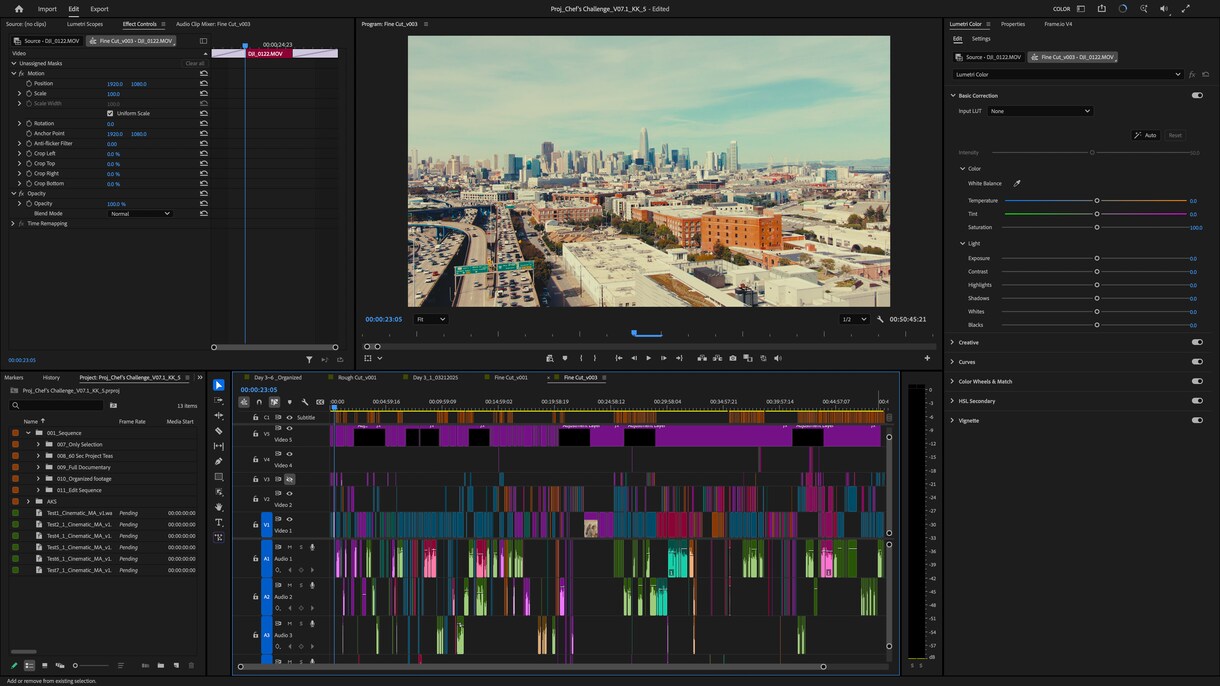Click the Clear all masks button
The image size is (1220, 686).
click(195, 63)
